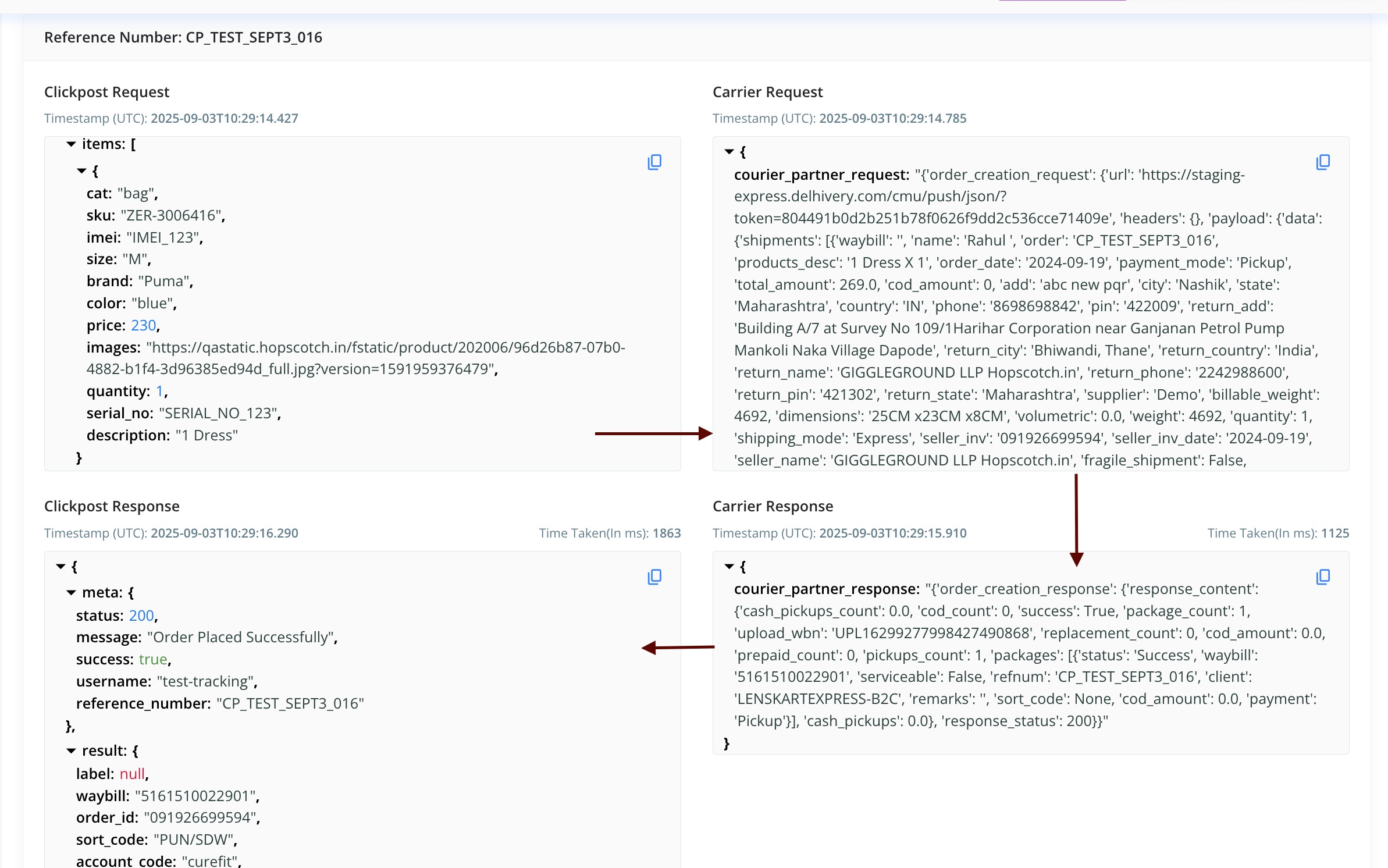The image size is (1388, 868).
Task: Collapse first item object under items
Action: tap(81, 171)
